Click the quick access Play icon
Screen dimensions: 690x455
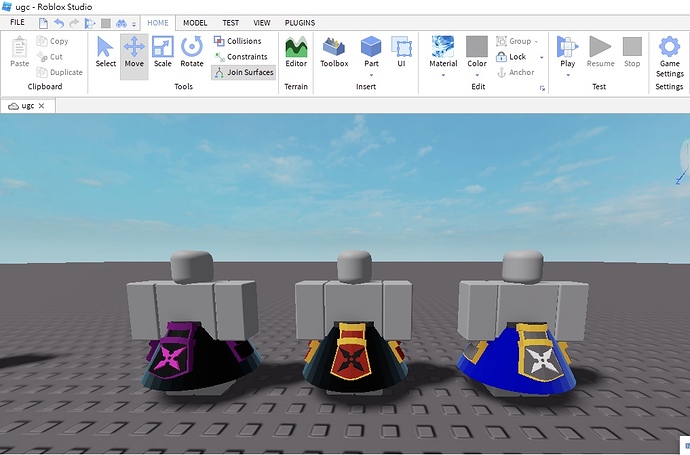pos(90,23)
